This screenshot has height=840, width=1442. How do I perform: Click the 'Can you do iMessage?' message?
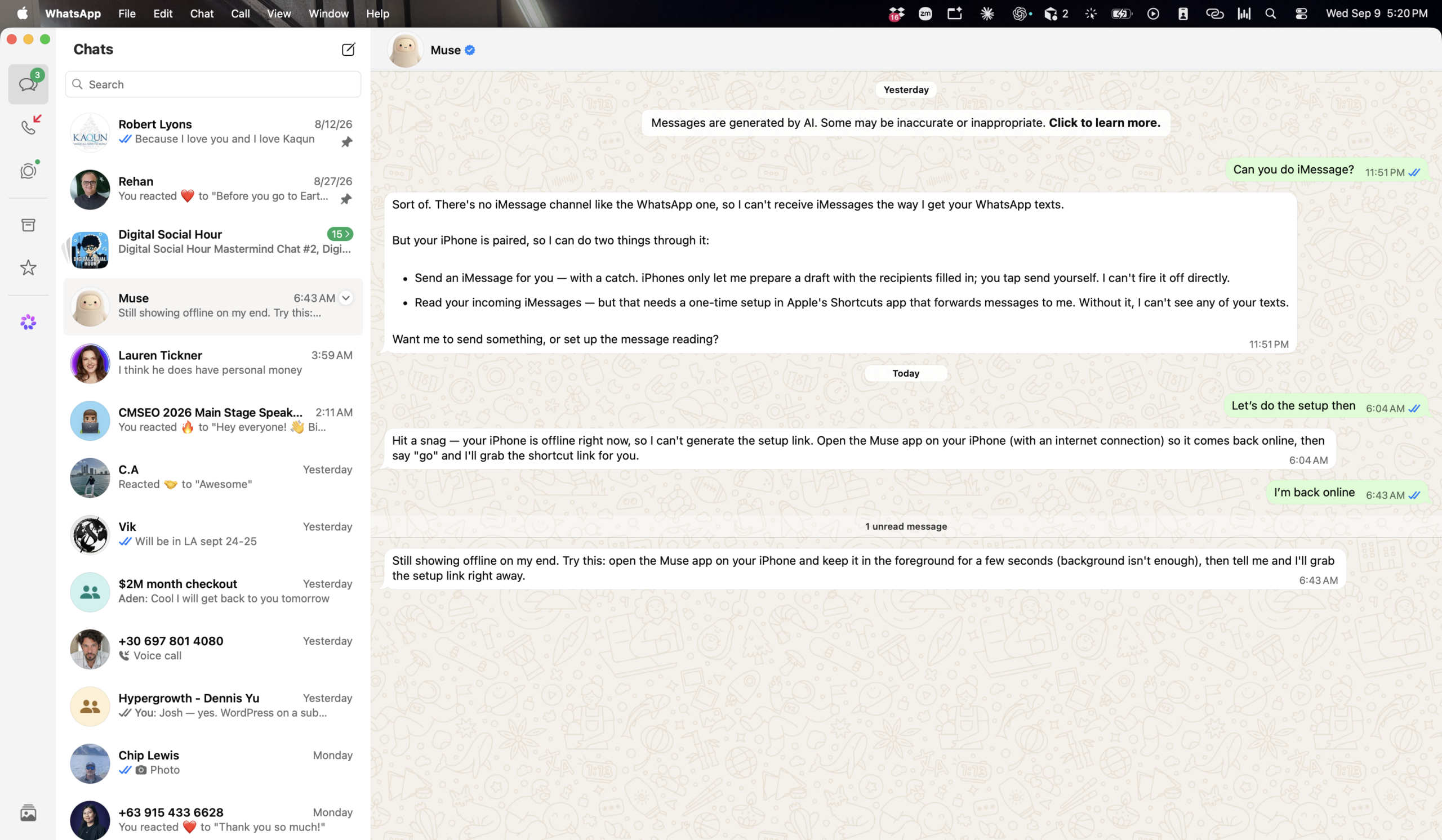point(1327,170)
